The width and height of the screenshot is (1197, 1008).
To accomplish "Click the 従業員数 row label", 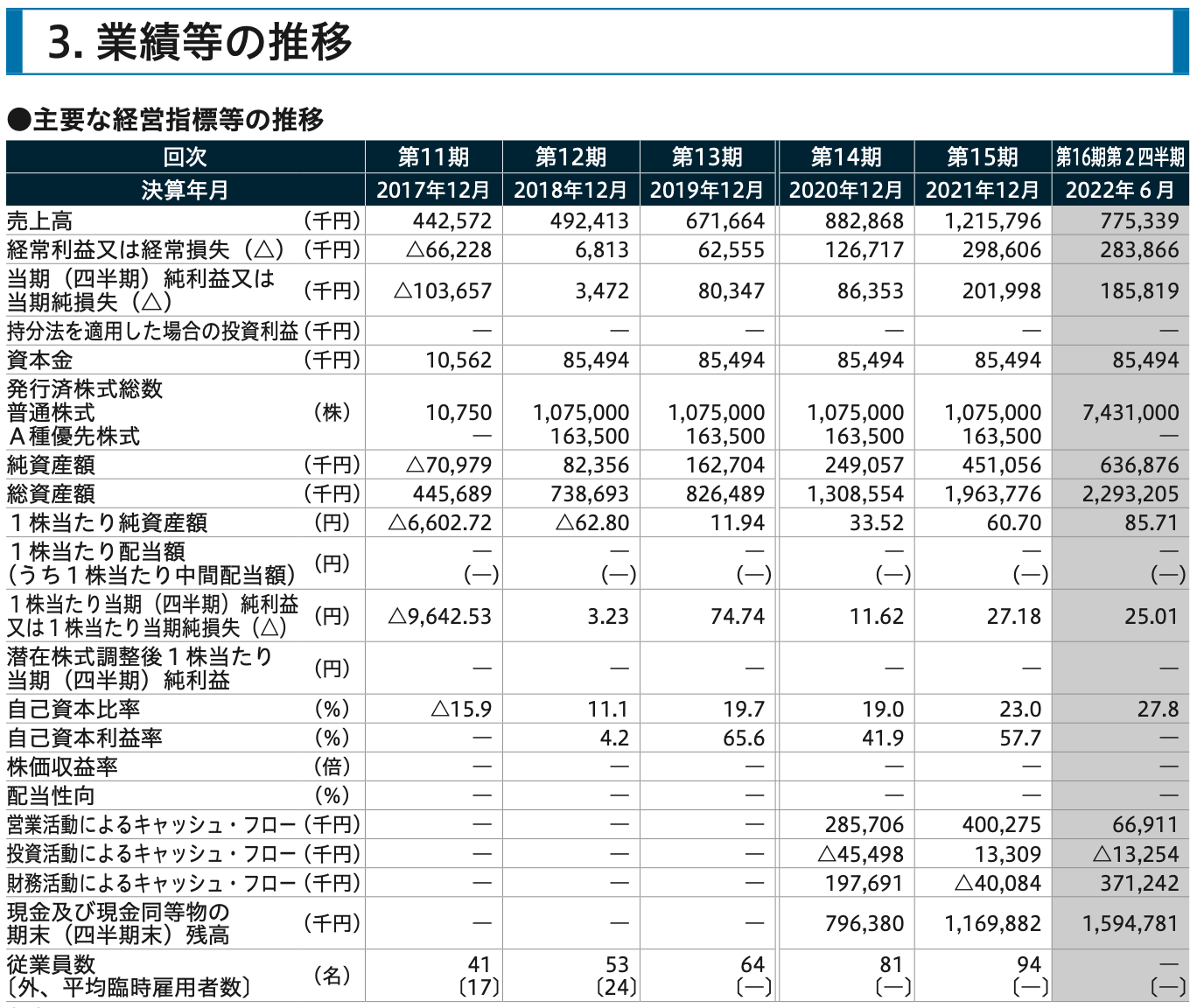I will (x=51, y=964).
